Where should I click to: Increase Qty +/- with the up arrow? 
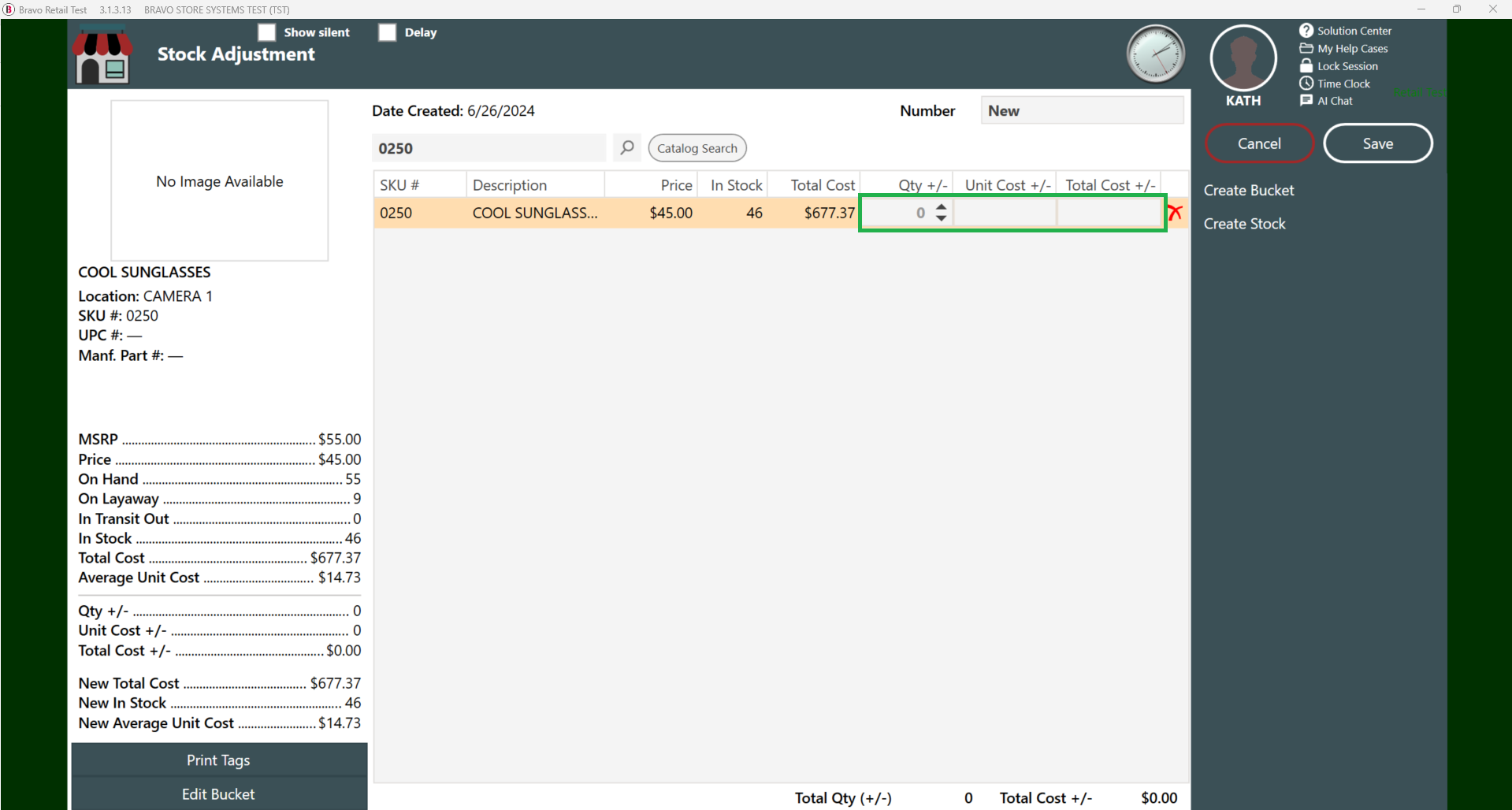point(941,206)
